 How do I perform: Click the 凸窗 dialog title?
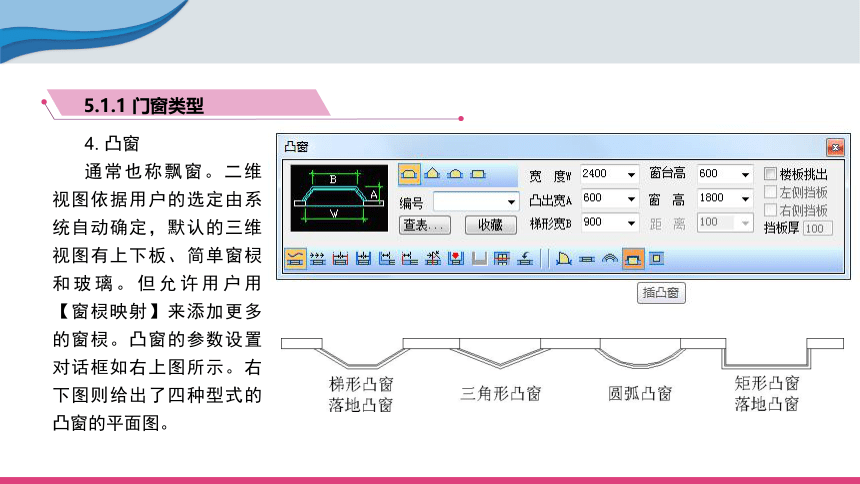point(297,147)
